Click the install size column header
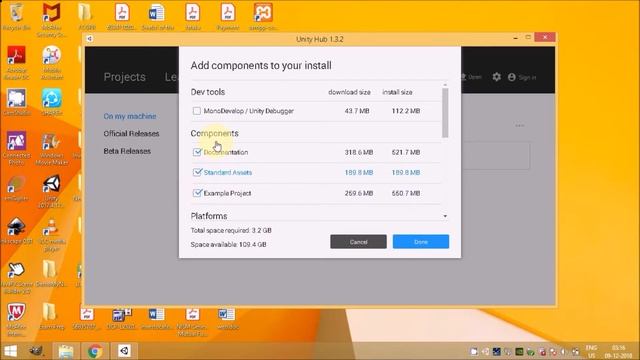Image resolution: width=640 pixels, height=360 pixels. coord(397,92)
